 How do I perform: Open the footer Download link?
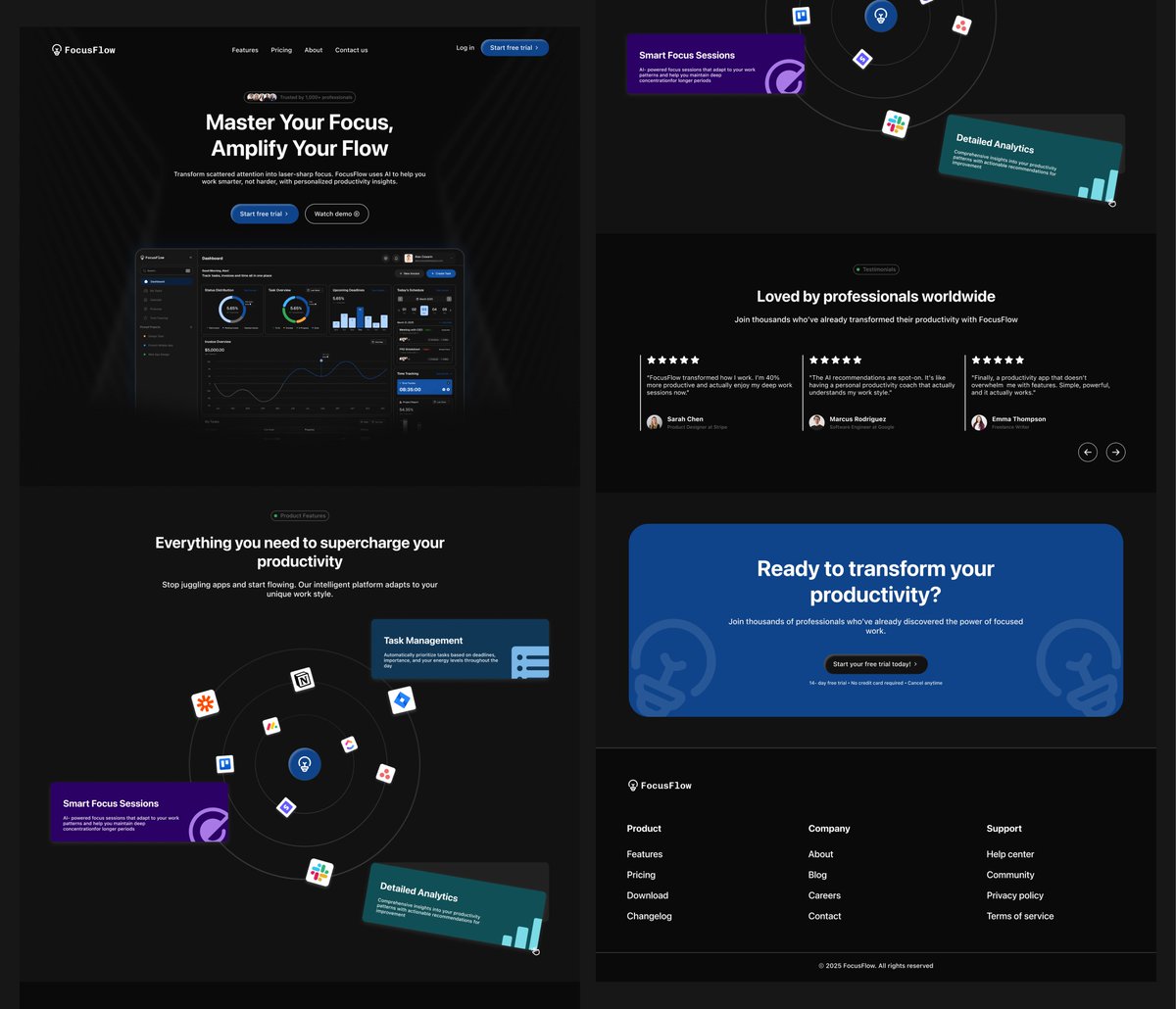[x=648, y=895]
